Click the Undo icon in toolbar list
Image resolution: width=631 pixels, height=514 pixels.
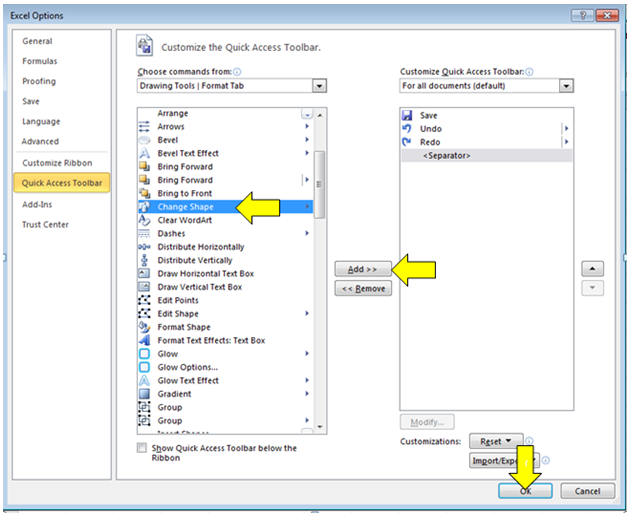pyautogui.click(x=407, y=129)
